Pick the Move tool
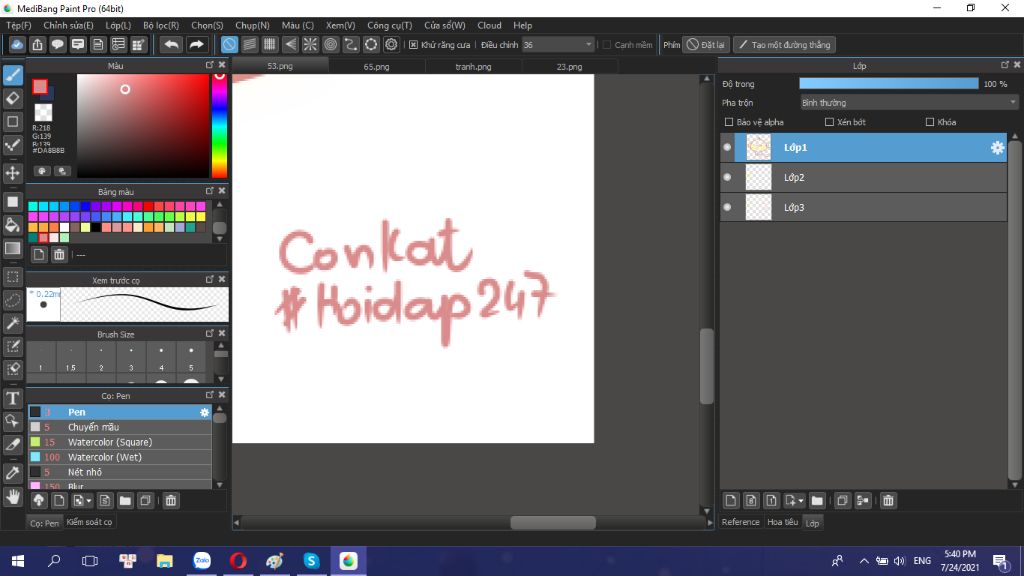Image resolution: width=1024 pixels, height=576 pixels. [12, 173]
